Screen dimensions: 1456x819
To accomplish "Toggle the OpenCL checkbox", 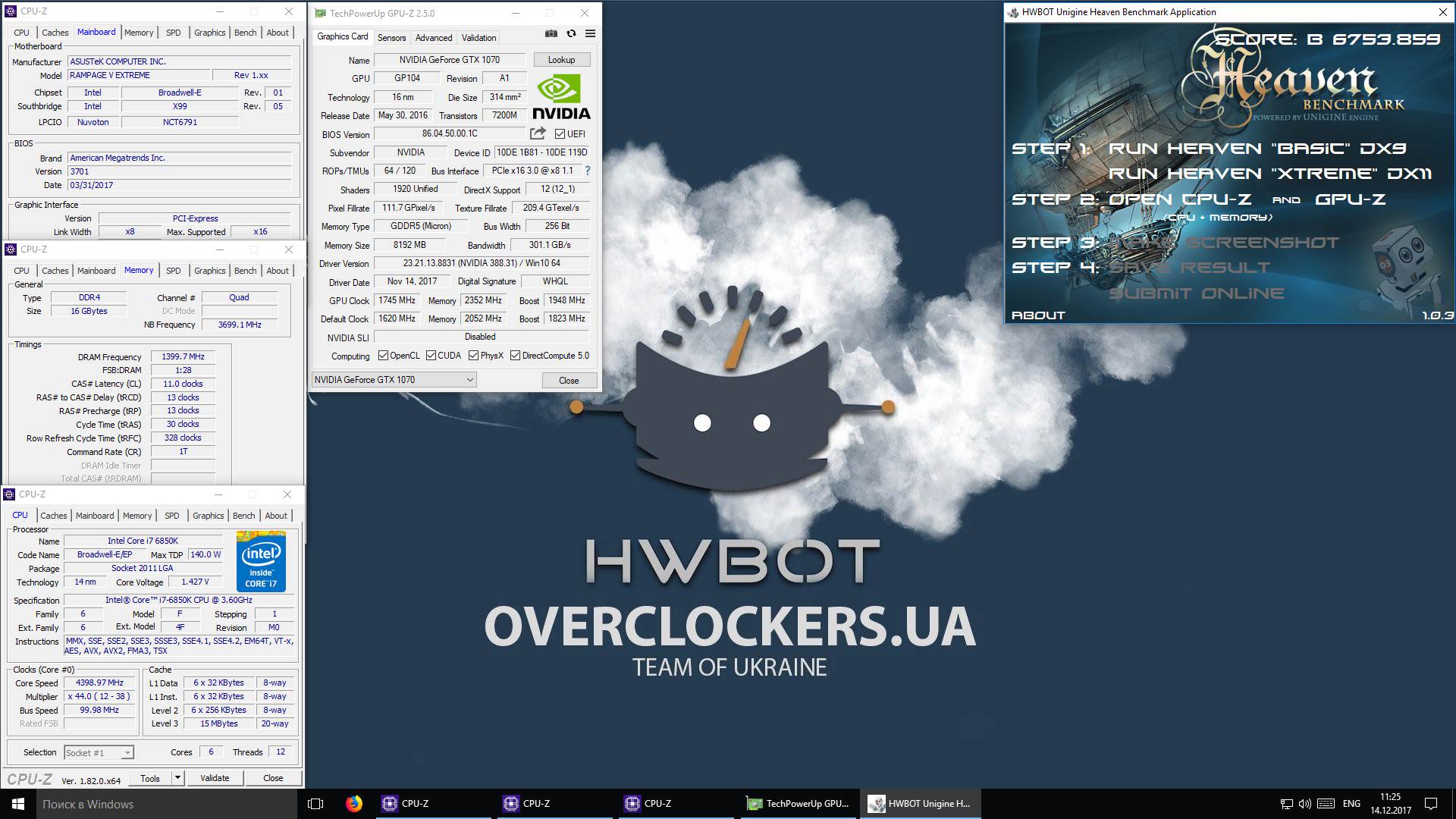I will point(383,356).
